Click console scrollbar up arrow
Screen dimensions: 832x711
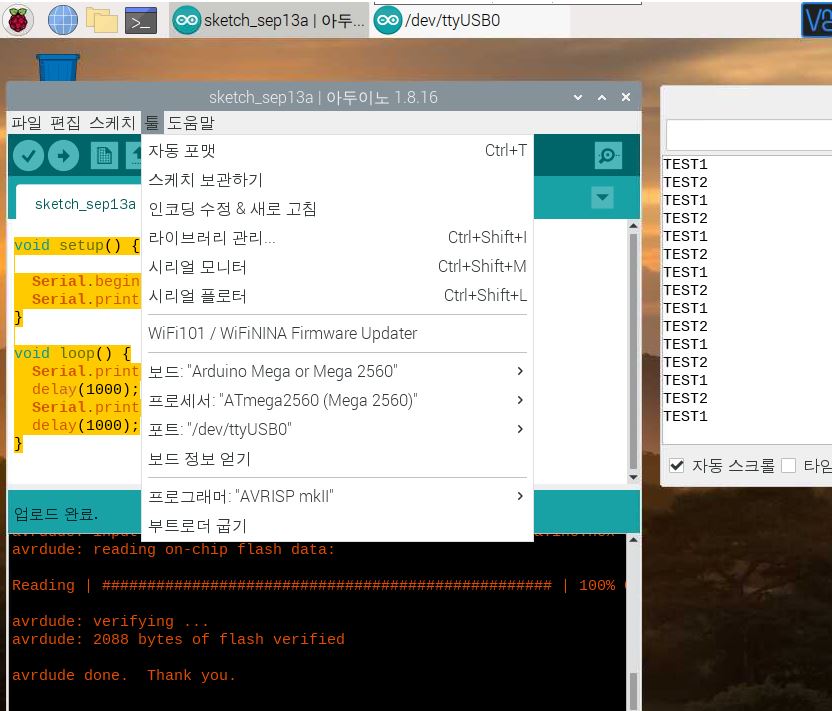click(633, 540)
